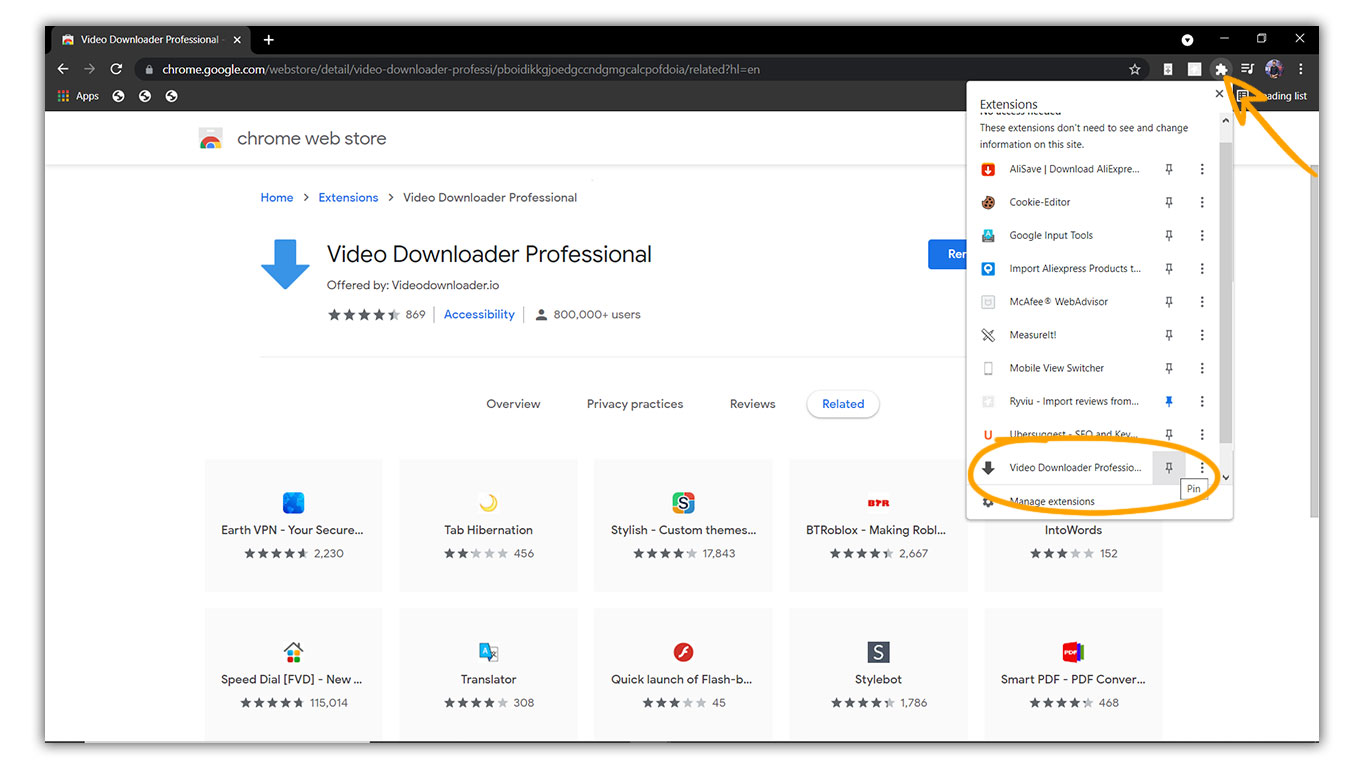
Task: Click the "800,000+ users" text
Action: [x=597, y=315]
